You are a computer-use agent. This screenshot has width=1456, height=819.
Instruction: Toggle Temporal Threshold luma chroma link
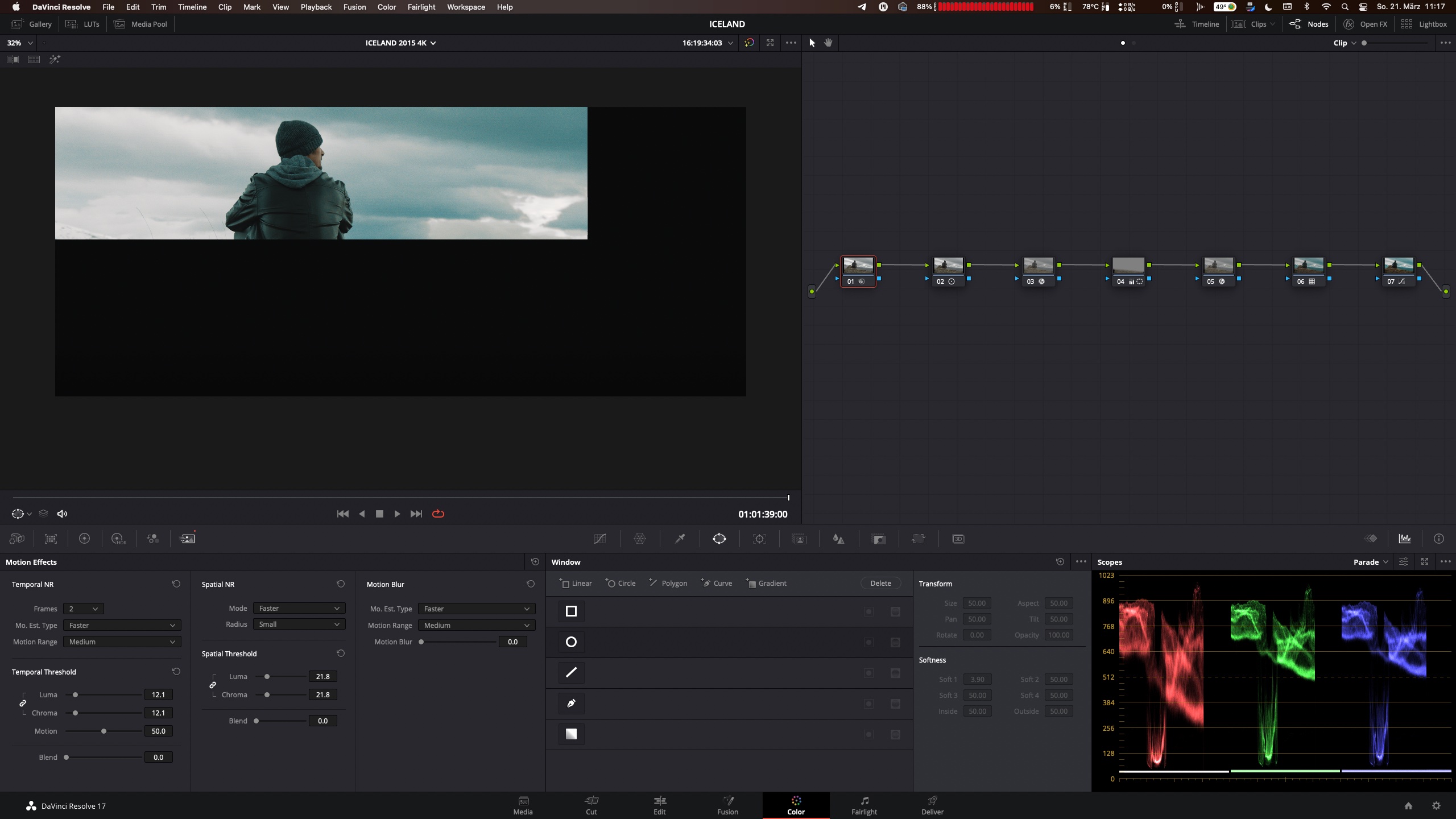point(23,704)
